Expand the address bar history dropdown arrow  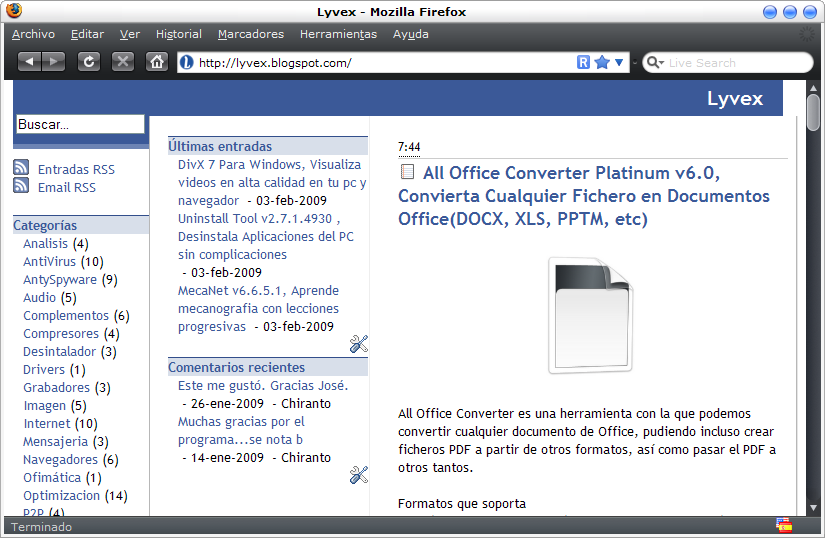619,62
